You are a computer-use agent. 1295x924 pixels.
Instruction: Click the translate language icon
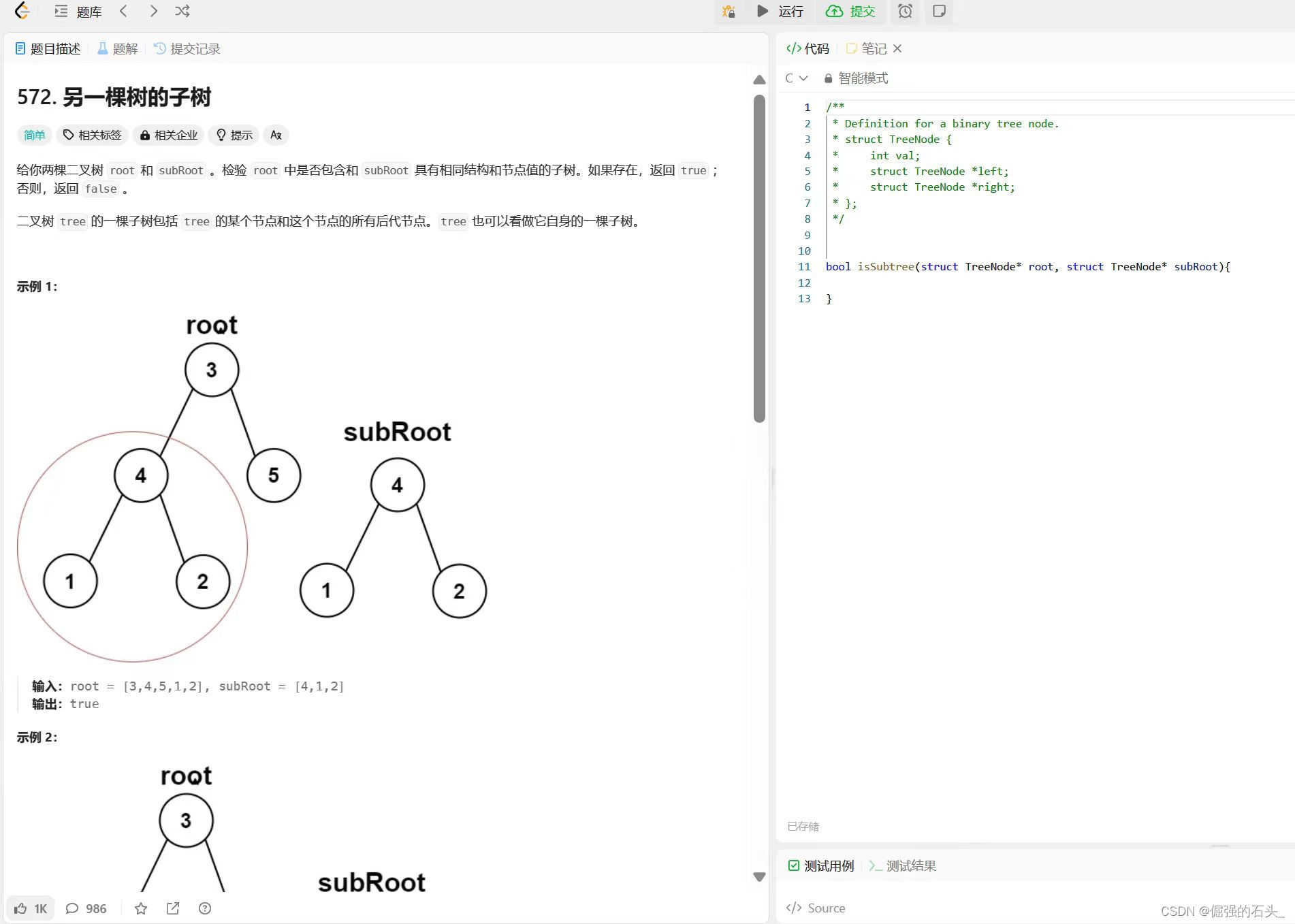click(x=276, y=135)
